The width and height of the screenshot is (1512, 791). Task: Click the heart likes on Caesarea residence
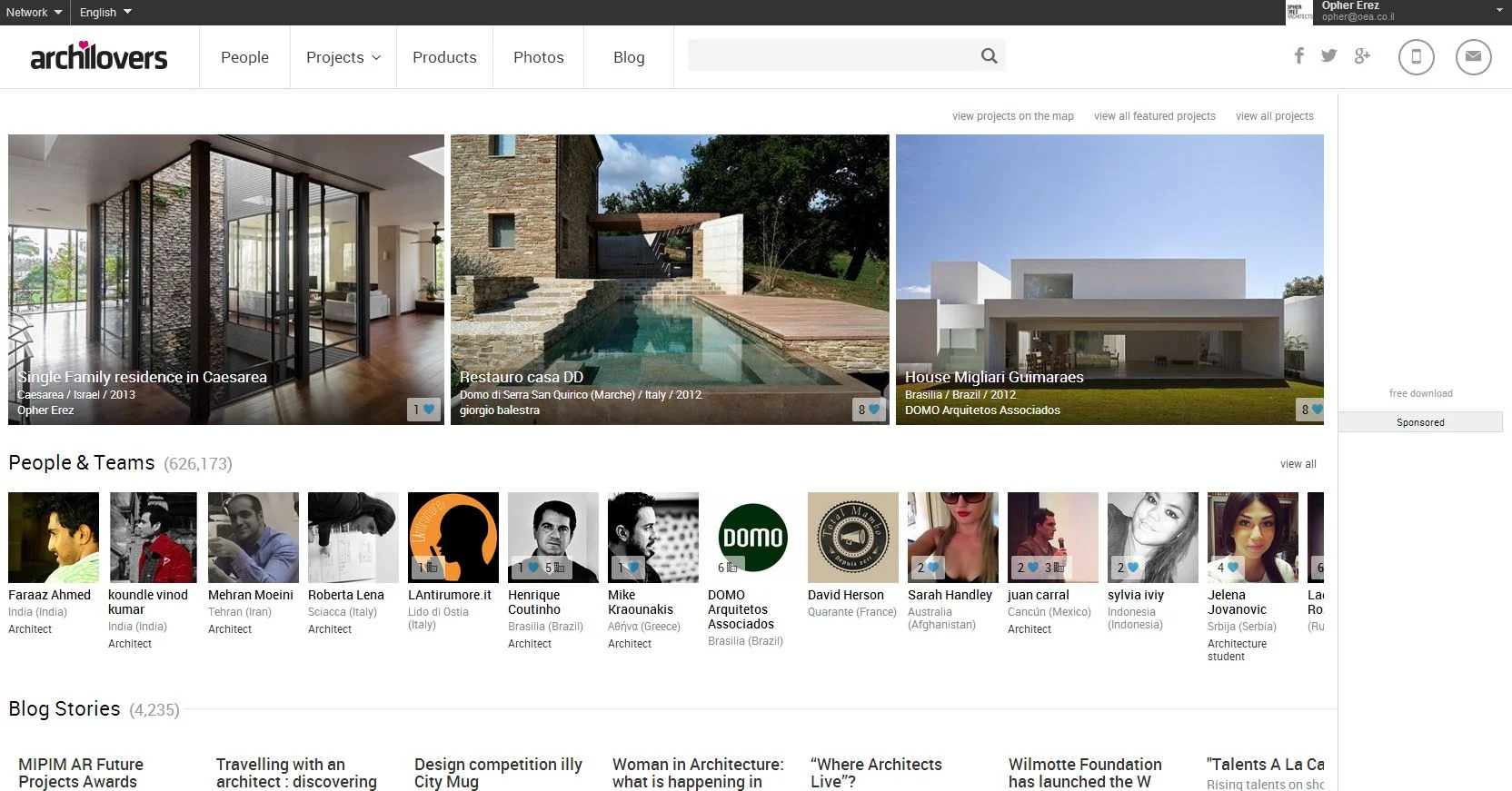[x=424, y=410]
